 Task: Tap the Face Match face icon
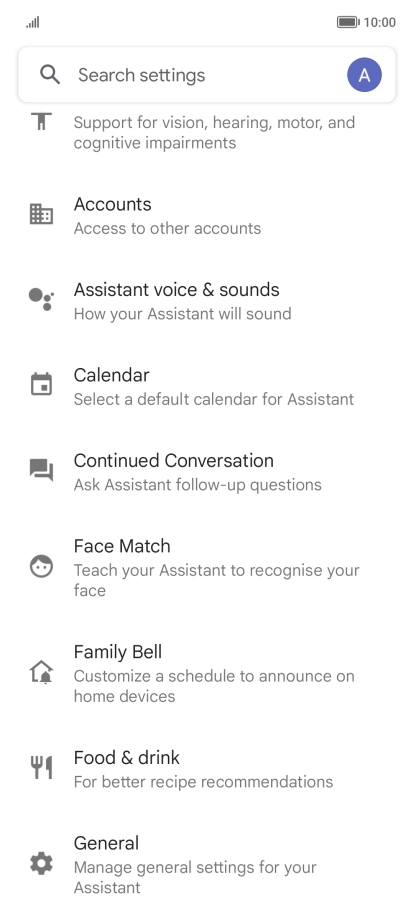pyautogui.click(x=41, y=566)
